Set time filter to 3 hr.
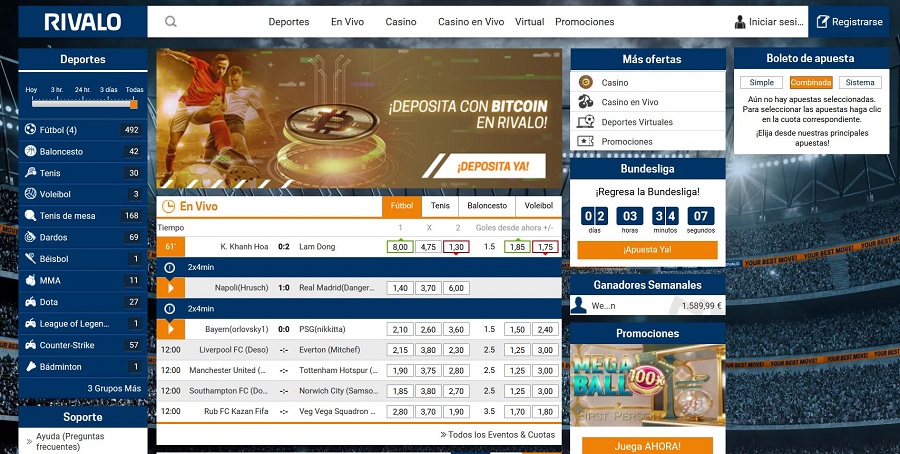The height and width of the screenshot is (454, 900). click(x=57, y=90)
